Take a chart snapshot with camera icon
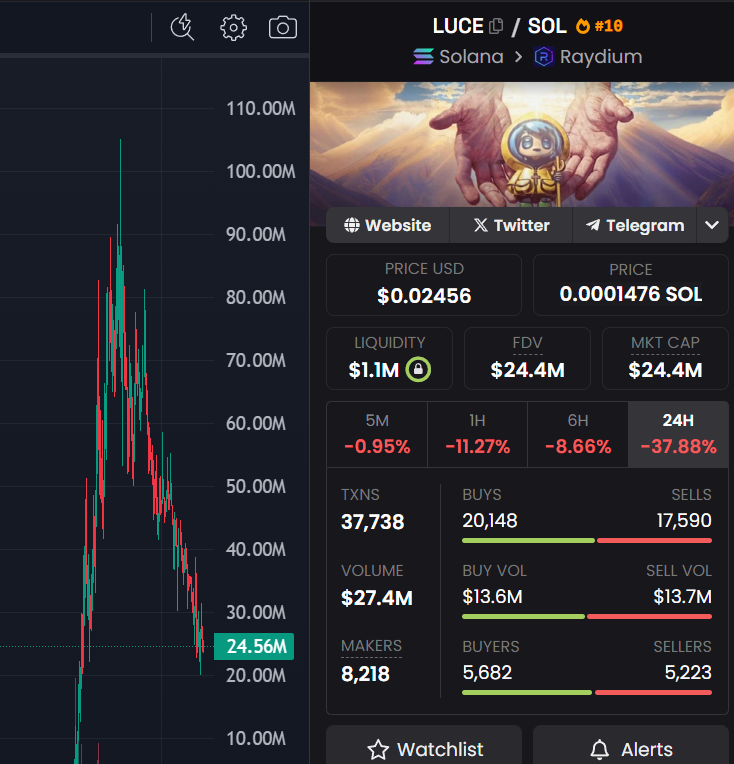Image resolution: width=734 pixels, height=764 pixels. (283, 27)
